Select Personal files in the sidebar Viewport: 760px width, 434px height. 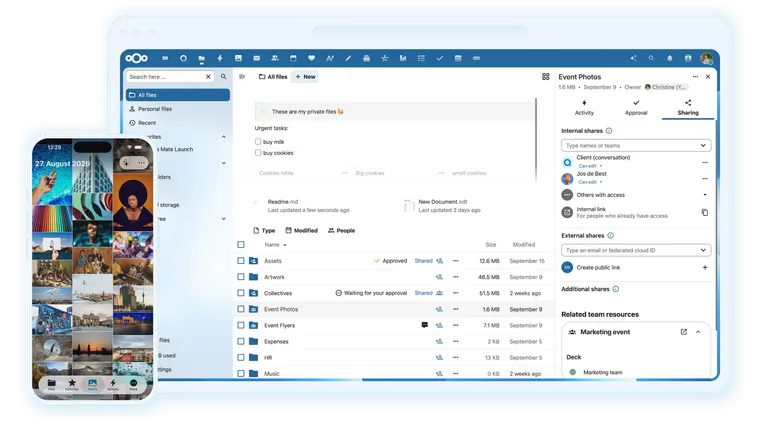point(178,109)
